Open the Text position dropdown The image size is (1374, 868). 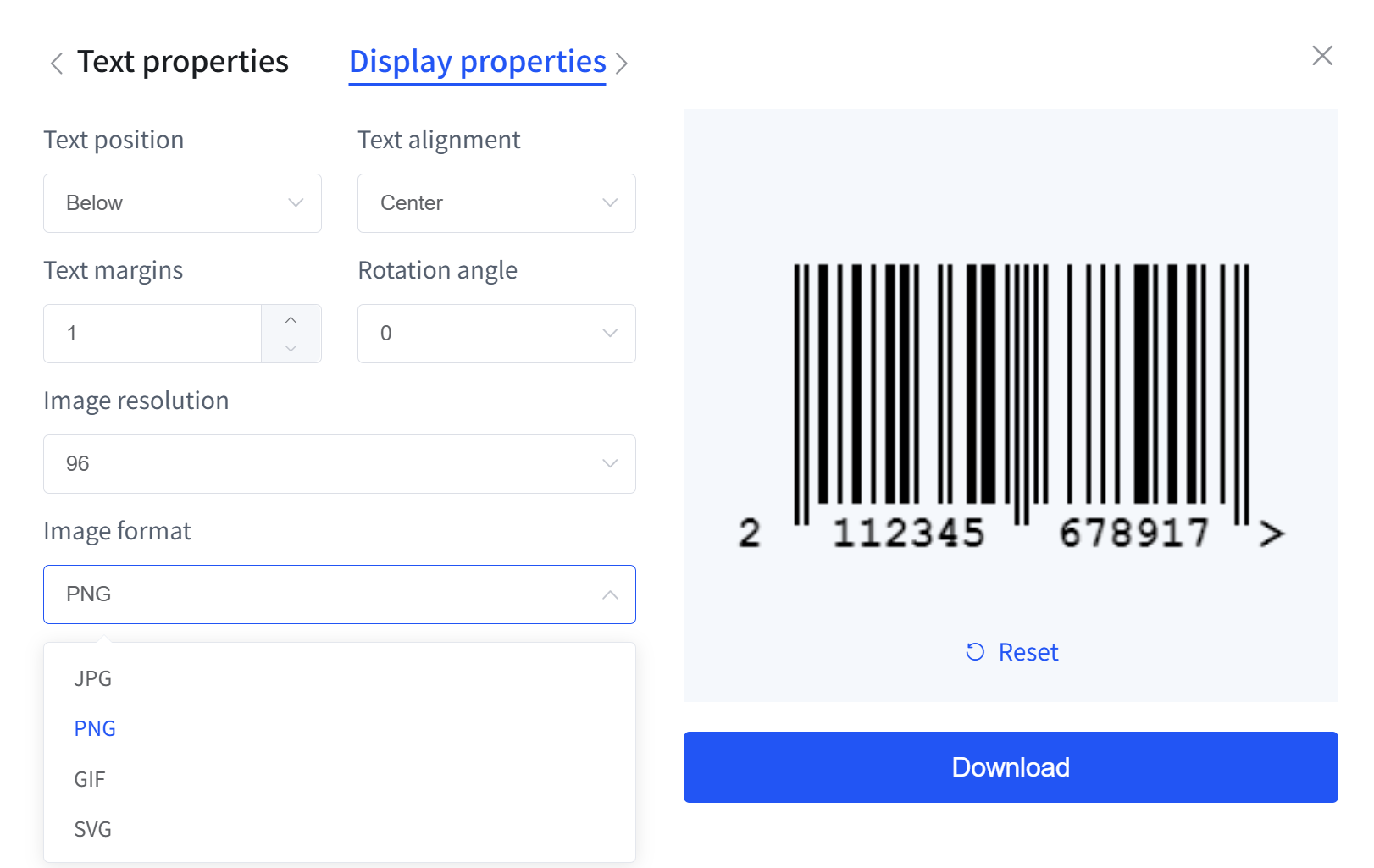[x=182, y=203]
